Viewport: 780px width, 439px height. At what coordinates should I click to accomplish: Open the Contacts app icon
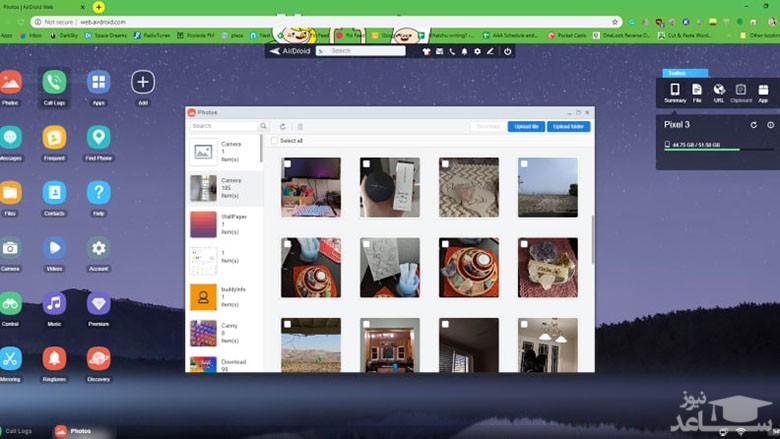[54, 193]
